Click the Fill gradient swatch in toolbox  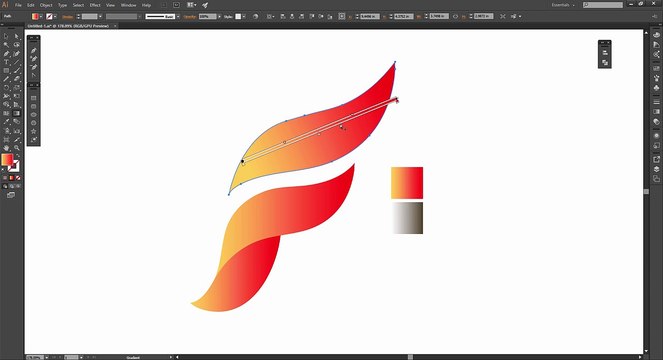tap(7, 159)
